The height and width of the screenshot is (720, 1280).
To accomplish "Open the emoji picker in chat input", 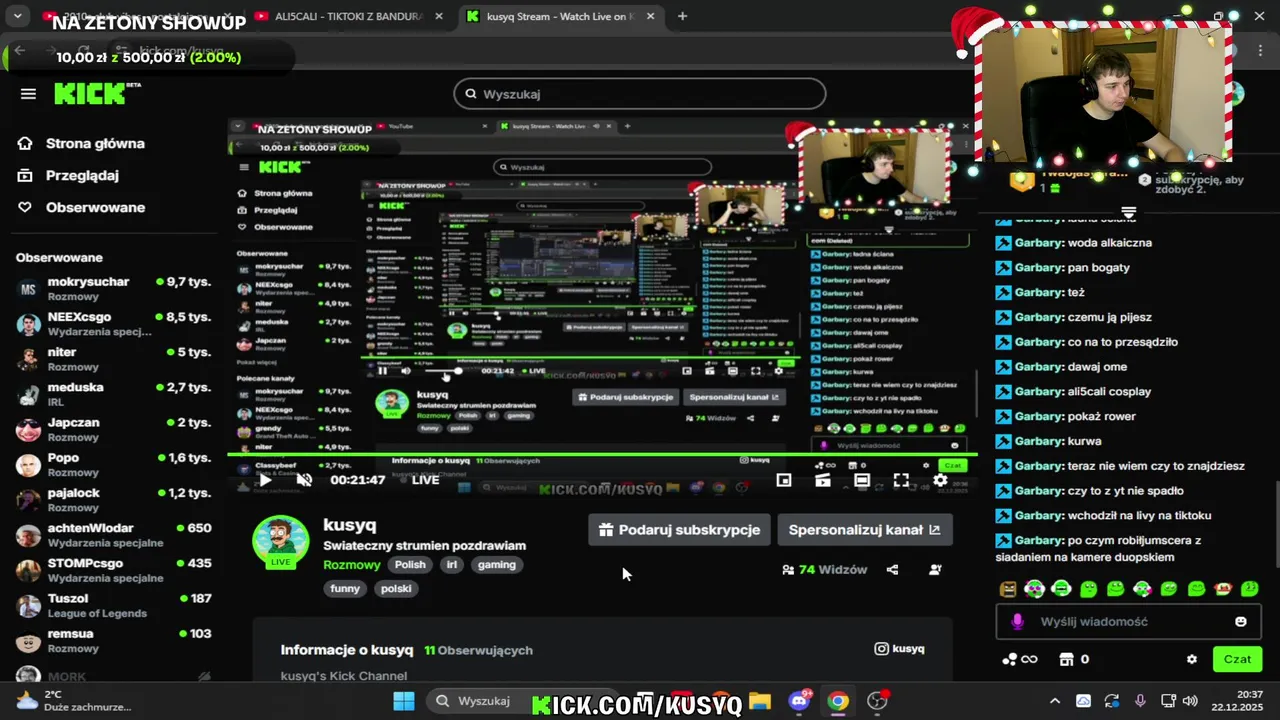I will [1241, 622].
